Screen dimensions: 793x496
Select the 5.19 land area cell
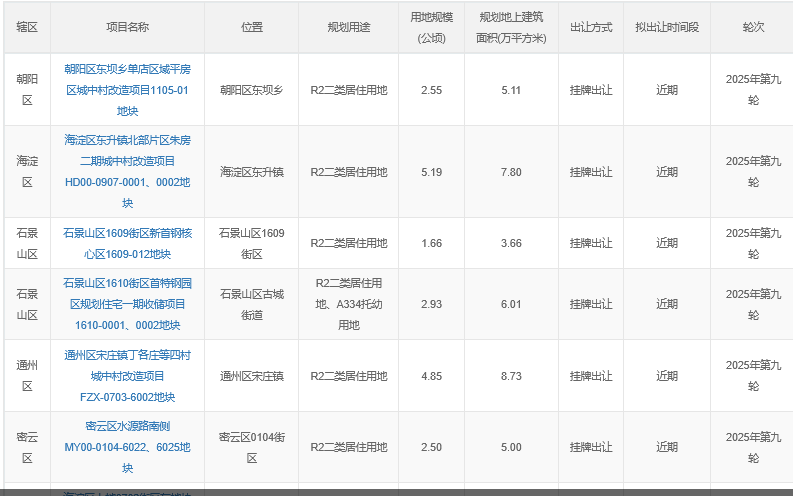(431, 172)
